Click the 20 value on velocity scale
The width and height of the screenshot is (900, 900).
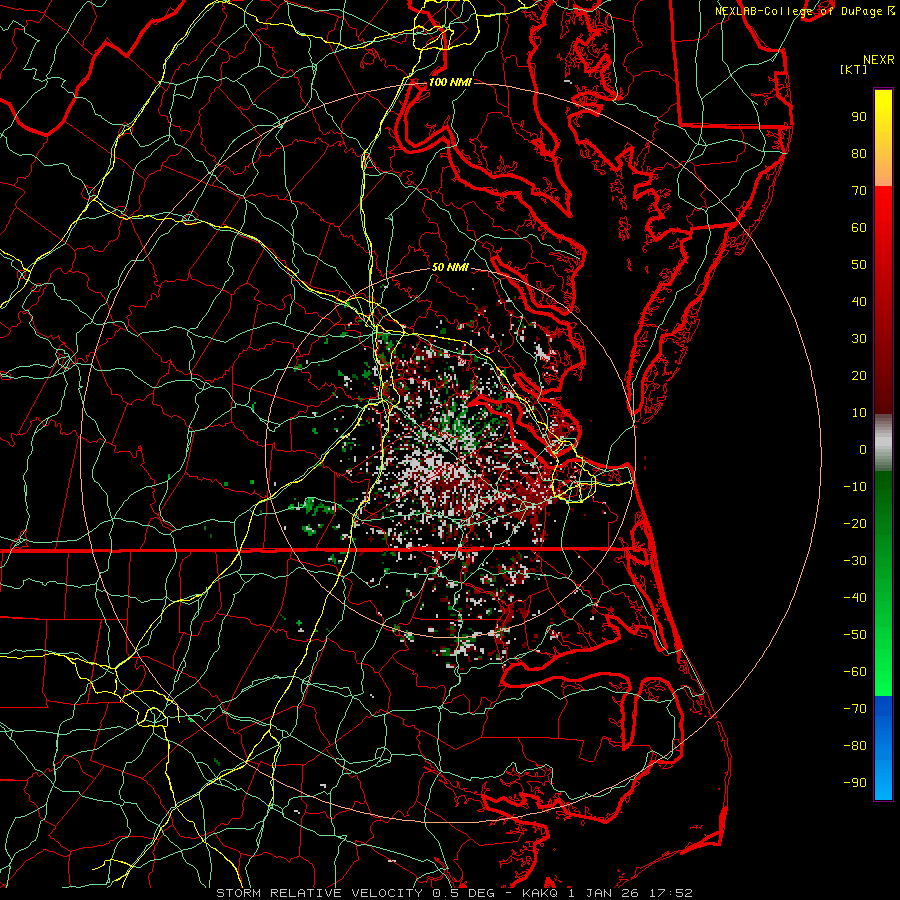(x=859, y=375)
